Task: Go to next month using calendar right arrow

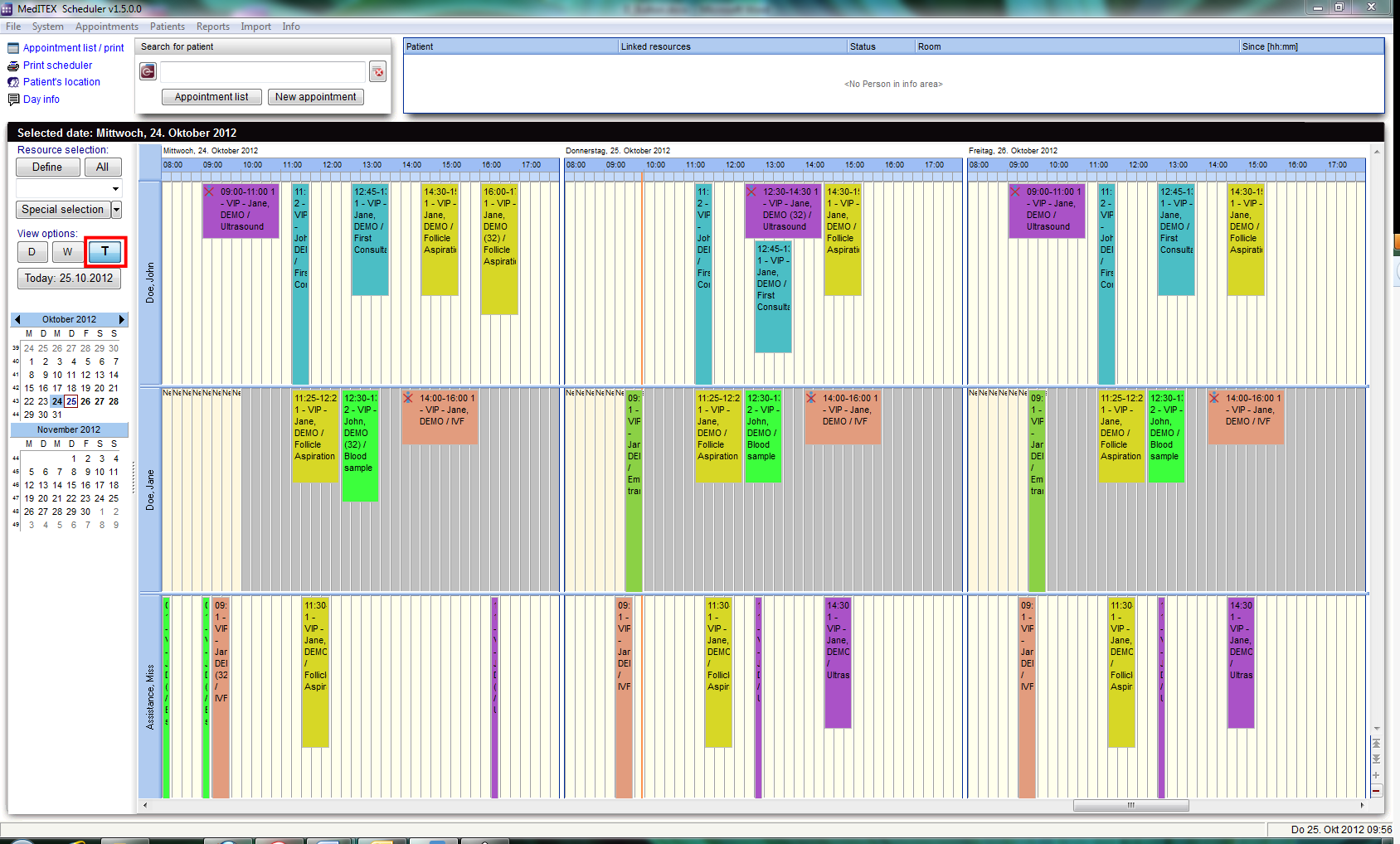Action: (x=122, y=319)
